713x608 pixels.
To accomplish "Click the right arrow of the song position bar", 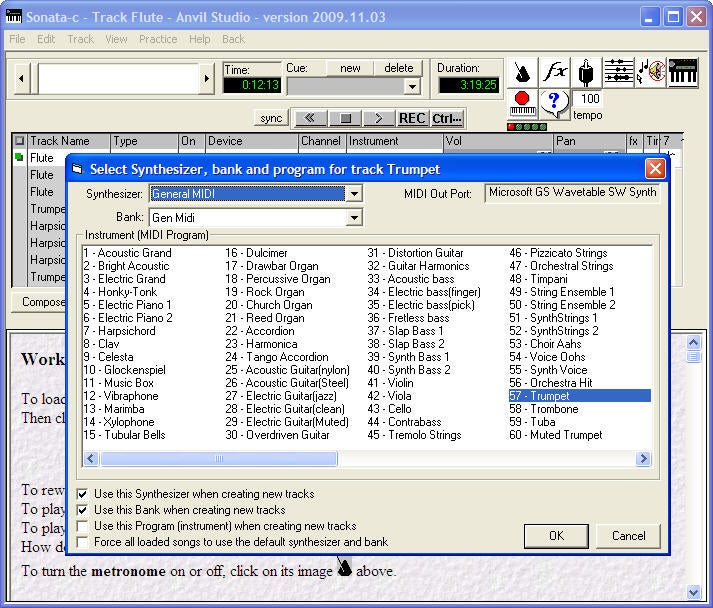I will (x=206, y=78).
